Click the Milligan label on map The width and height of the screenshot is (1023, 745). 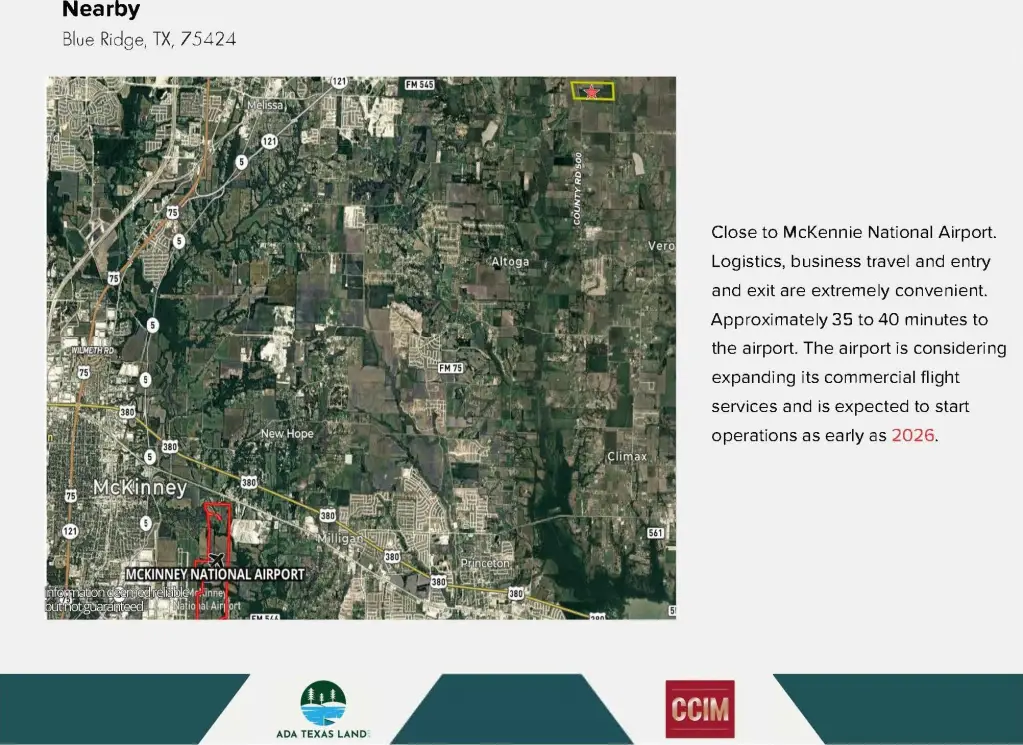tap(340, 539)
